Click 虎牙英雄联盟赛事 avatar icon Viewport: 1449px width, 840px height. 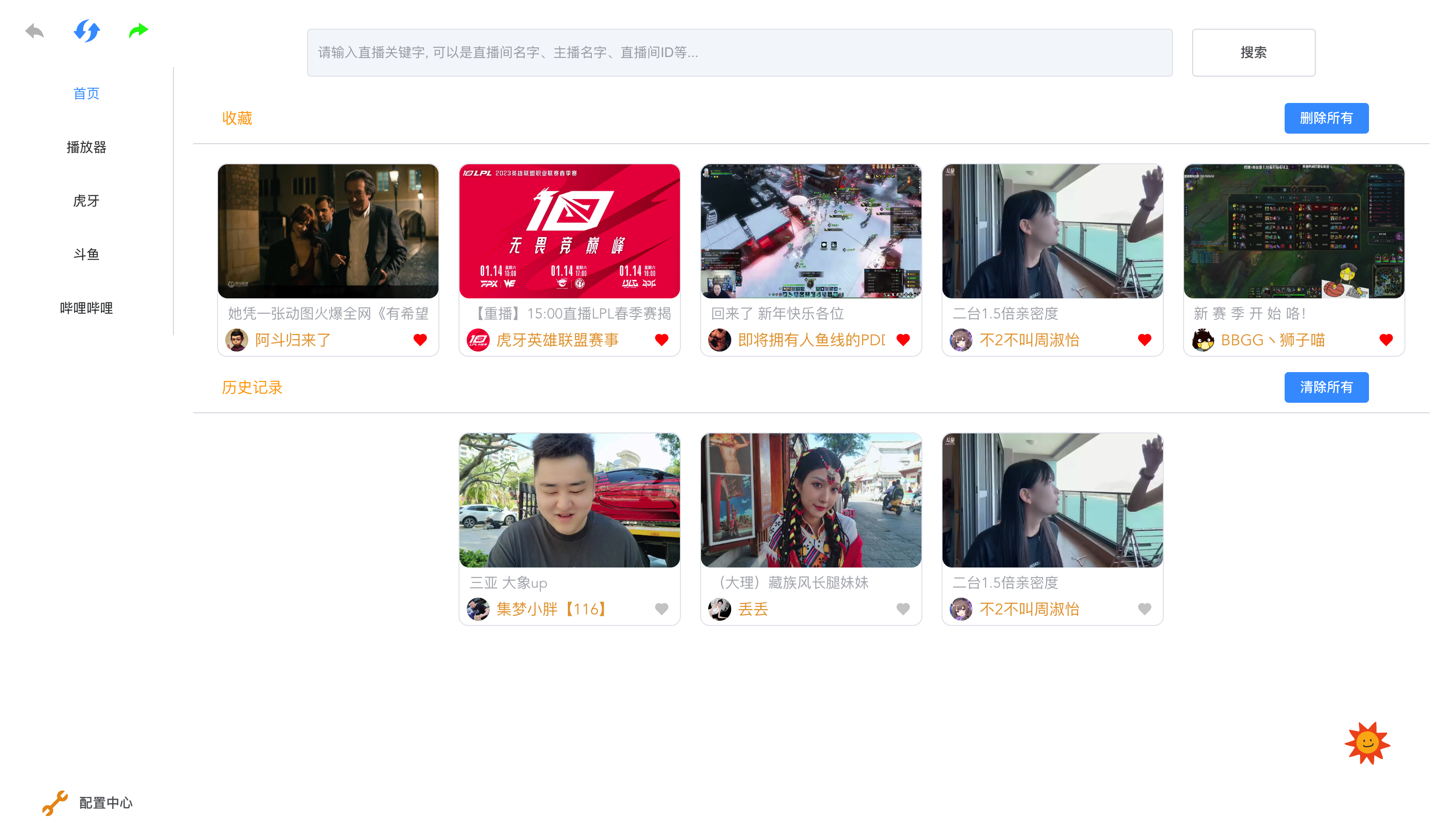[x=478, y=340]
